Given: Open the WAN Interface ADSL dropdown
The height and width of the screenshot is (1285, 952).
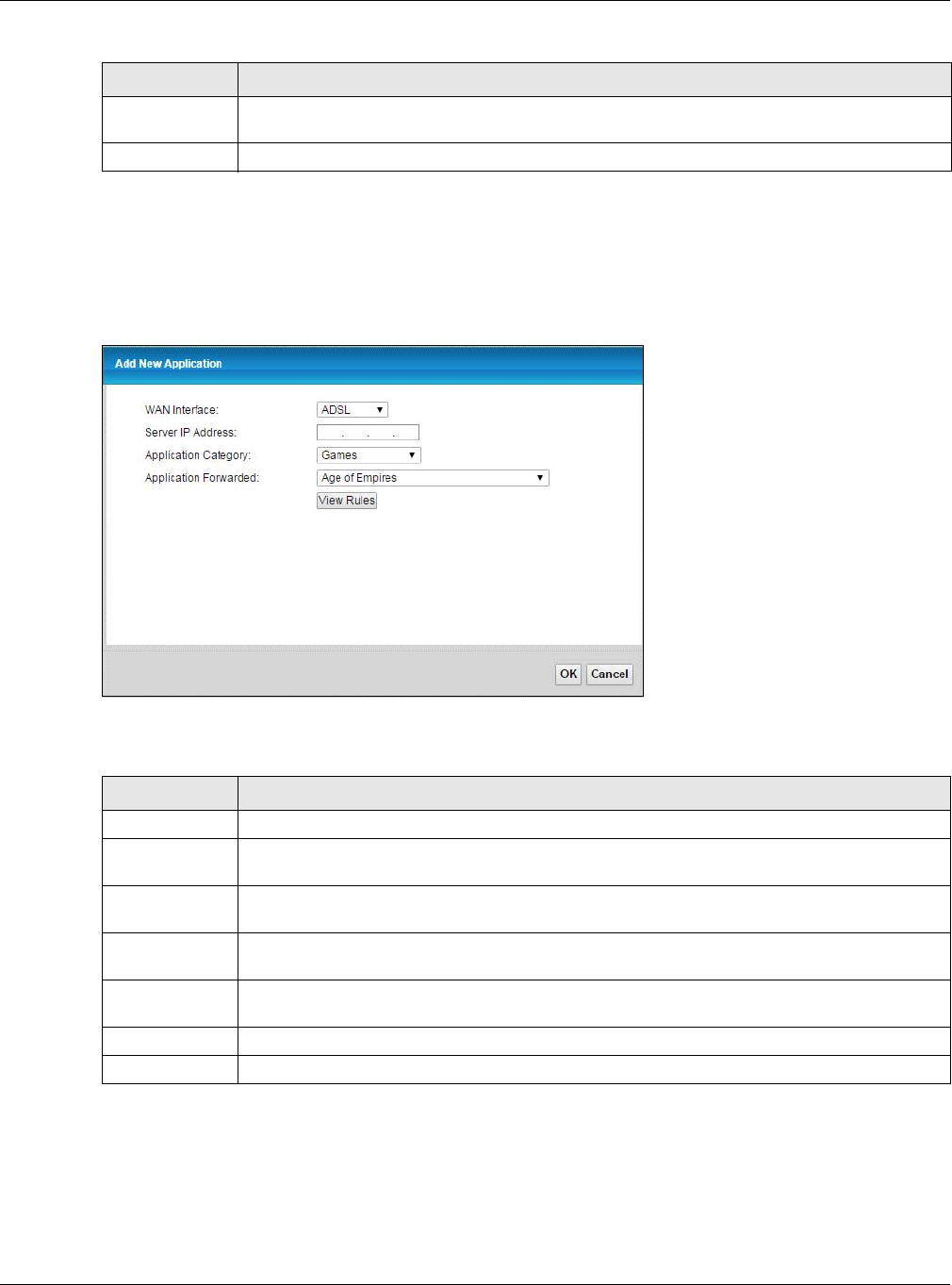Looking at the screenshot, I should [353, 410].
